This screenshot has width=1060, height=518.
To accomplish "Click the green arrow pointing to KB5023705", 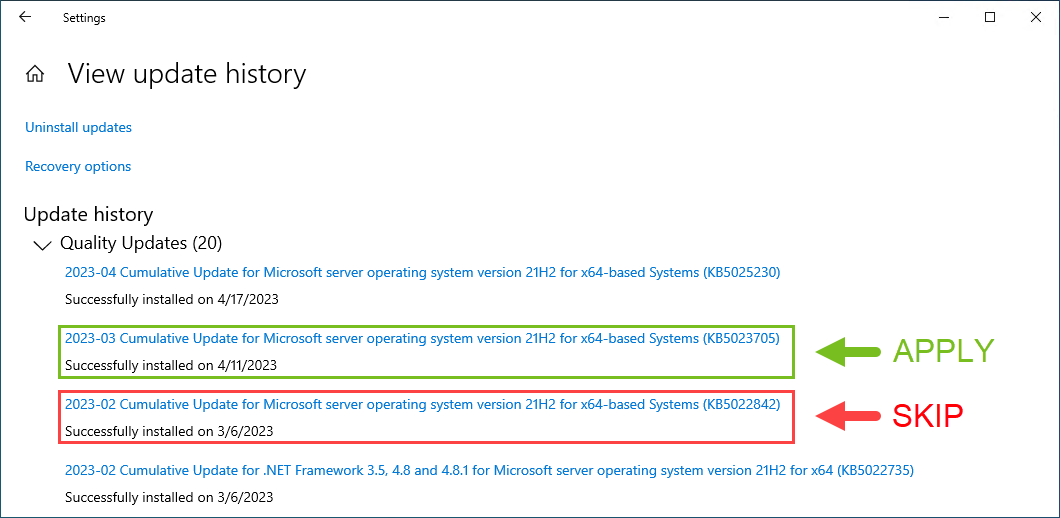I will tap(848, 352).
